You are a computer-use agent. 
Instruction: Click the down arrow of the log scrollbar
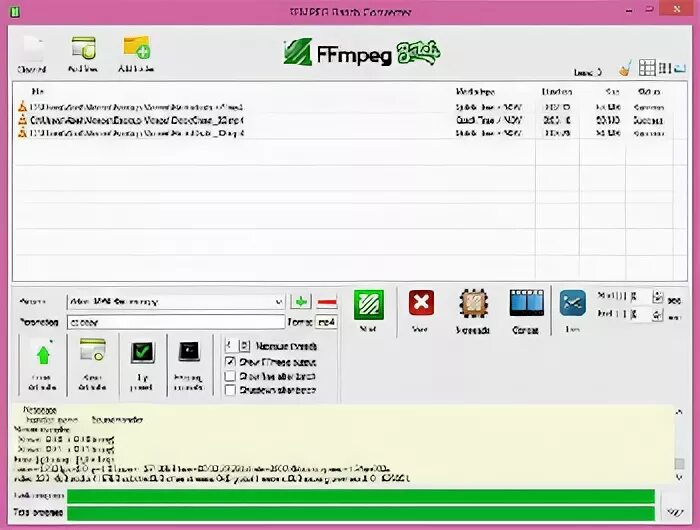click(x=679, y=478)
